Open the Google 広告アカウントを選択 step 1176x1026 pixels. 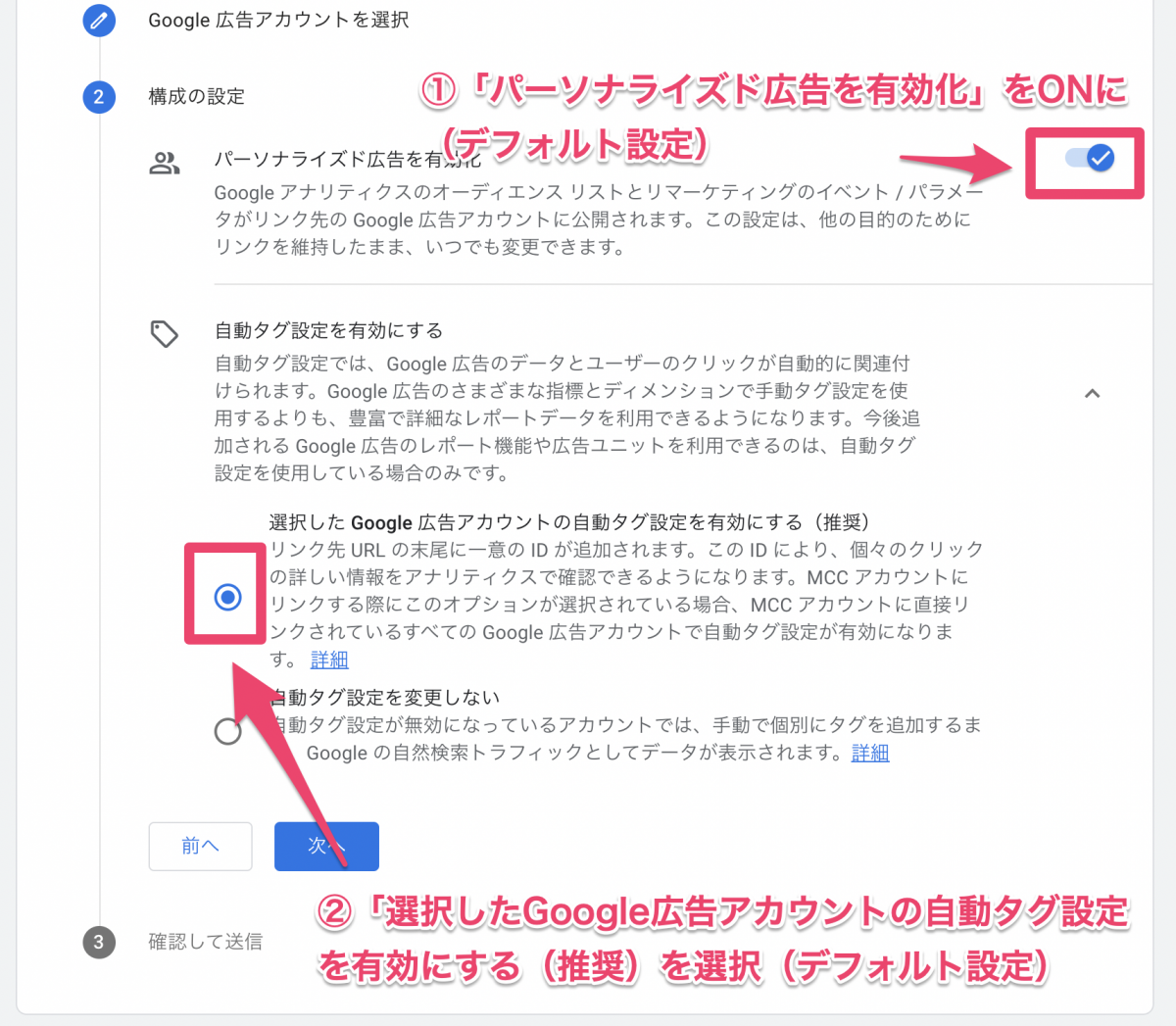tap(278, 20)
